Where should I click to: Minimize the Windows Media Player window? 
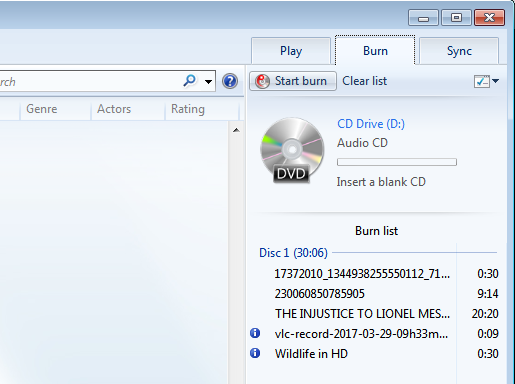[423, 18]
